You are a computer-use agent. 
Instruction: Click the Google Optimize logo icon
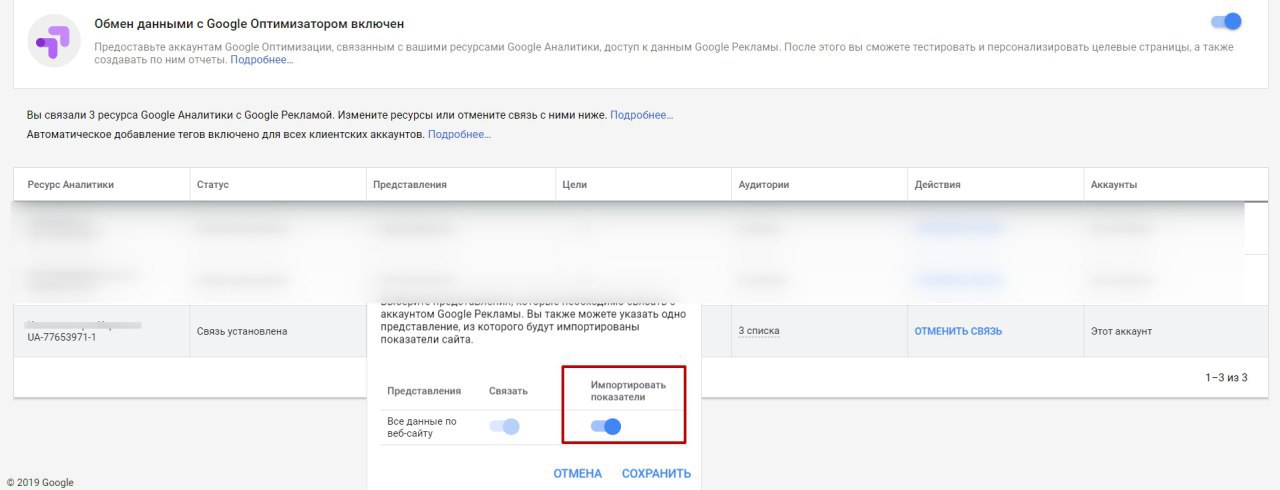click(54, 41)
